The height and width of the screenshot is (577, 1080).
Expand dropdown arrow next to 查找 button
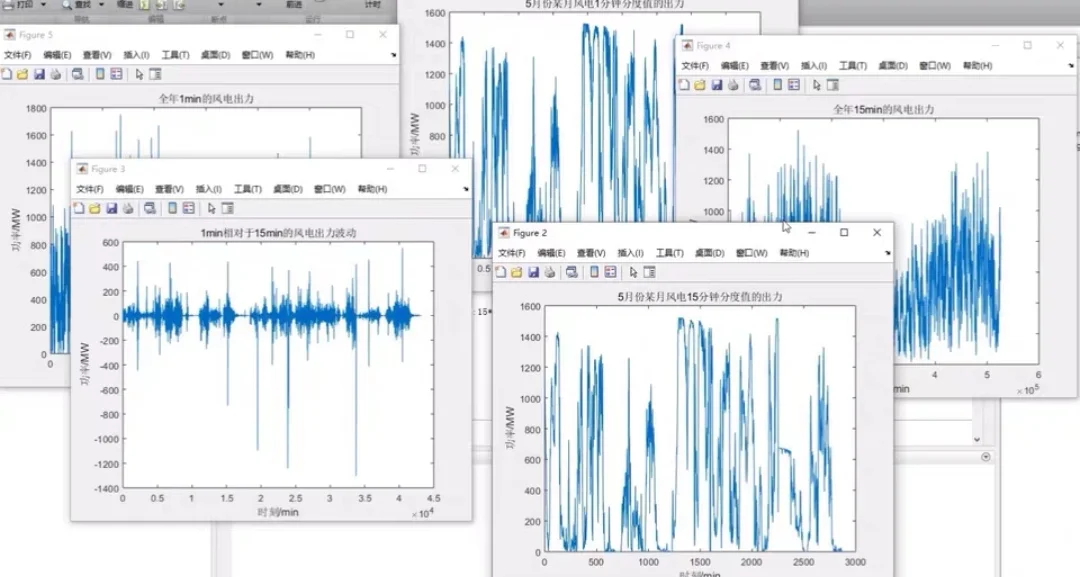click(x=102, y=5)
